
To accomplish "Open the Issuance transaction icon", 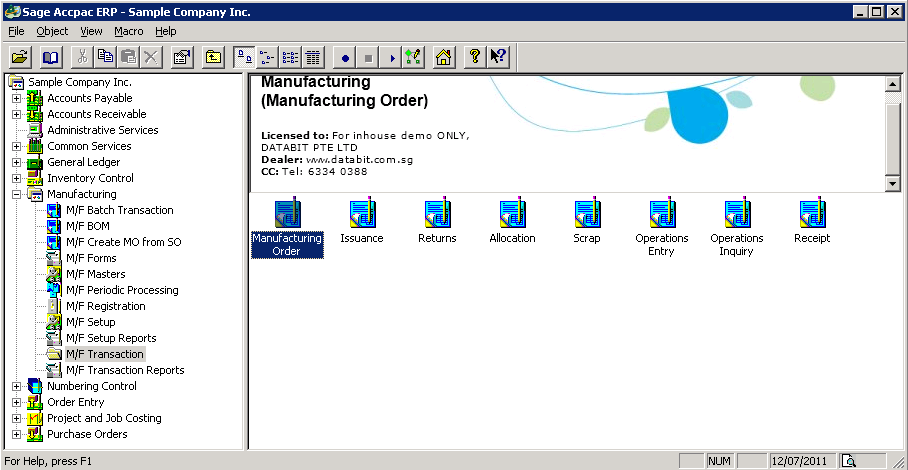I will [362, 221].
